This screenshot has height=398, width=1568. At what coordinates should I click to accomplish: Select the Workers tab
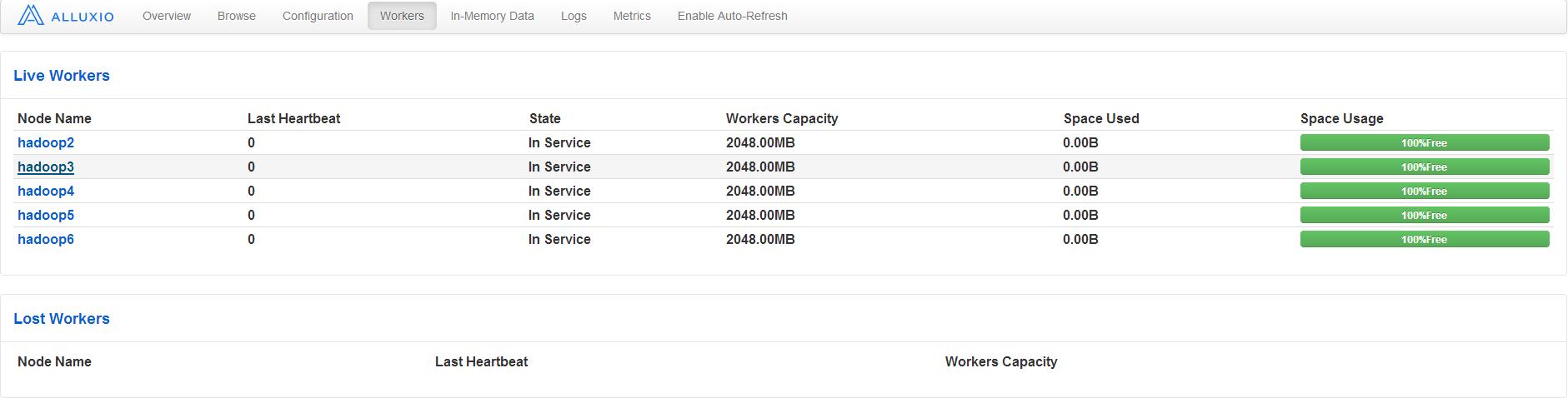[402, 16]
